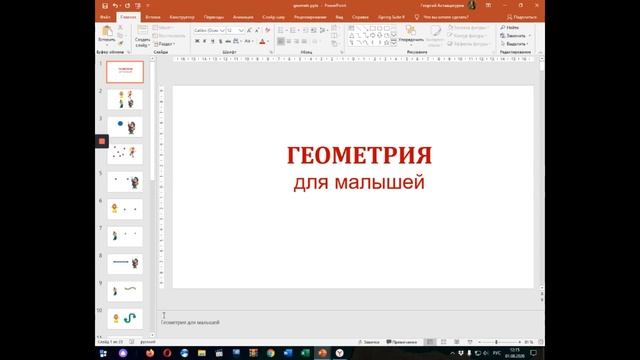
Task: Switch to slide sorter view icon
Action: coord(443,342)
